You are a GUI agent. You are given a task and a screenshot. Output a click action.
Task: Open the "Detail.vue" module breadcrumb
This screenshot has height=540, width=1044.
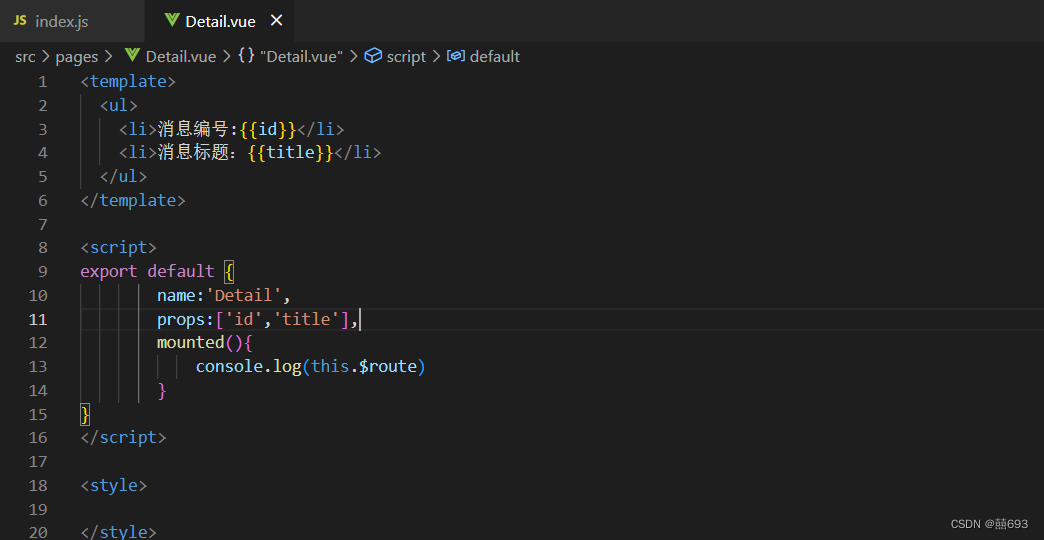[x=301, y=57]
